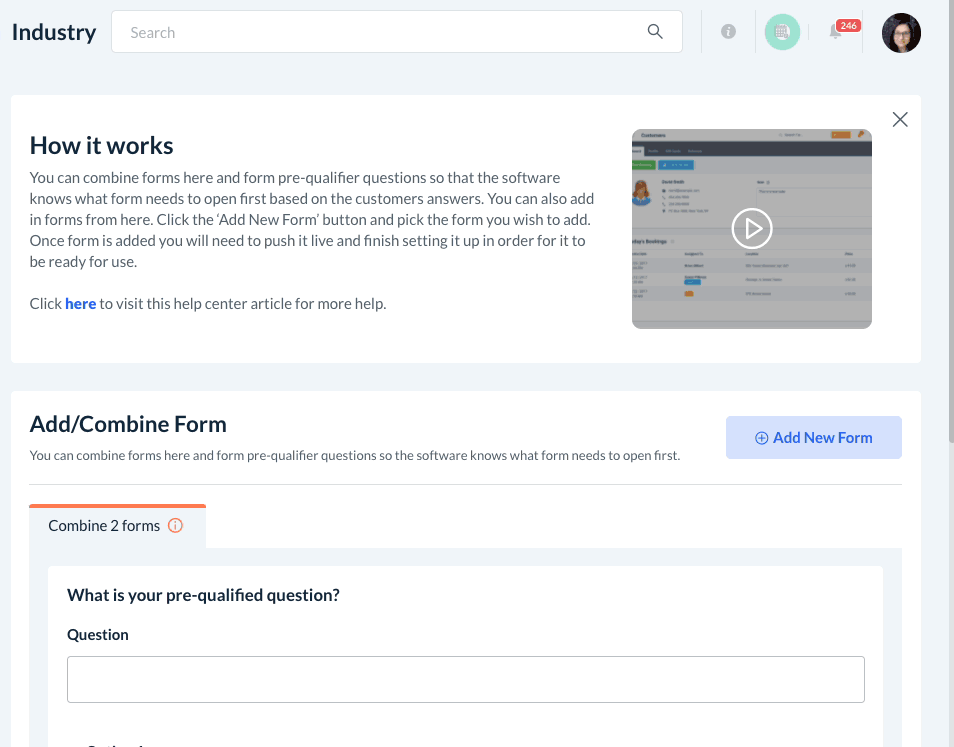This screenshot has height=747, width=954.
Task: Open the notifications bell
Action: click(x=835, y=33)
